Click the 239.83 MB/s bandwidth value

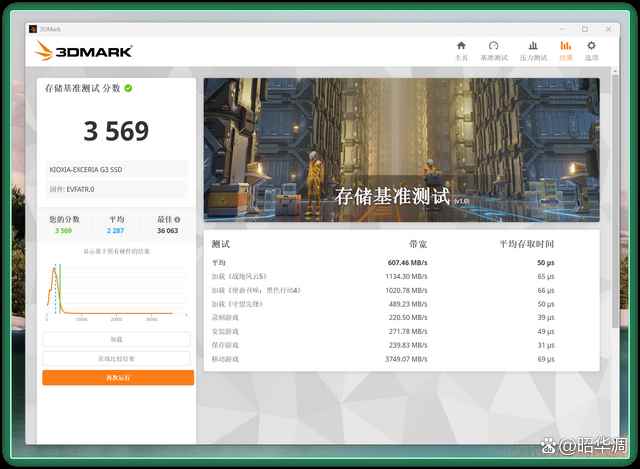[x=408, y=345]
